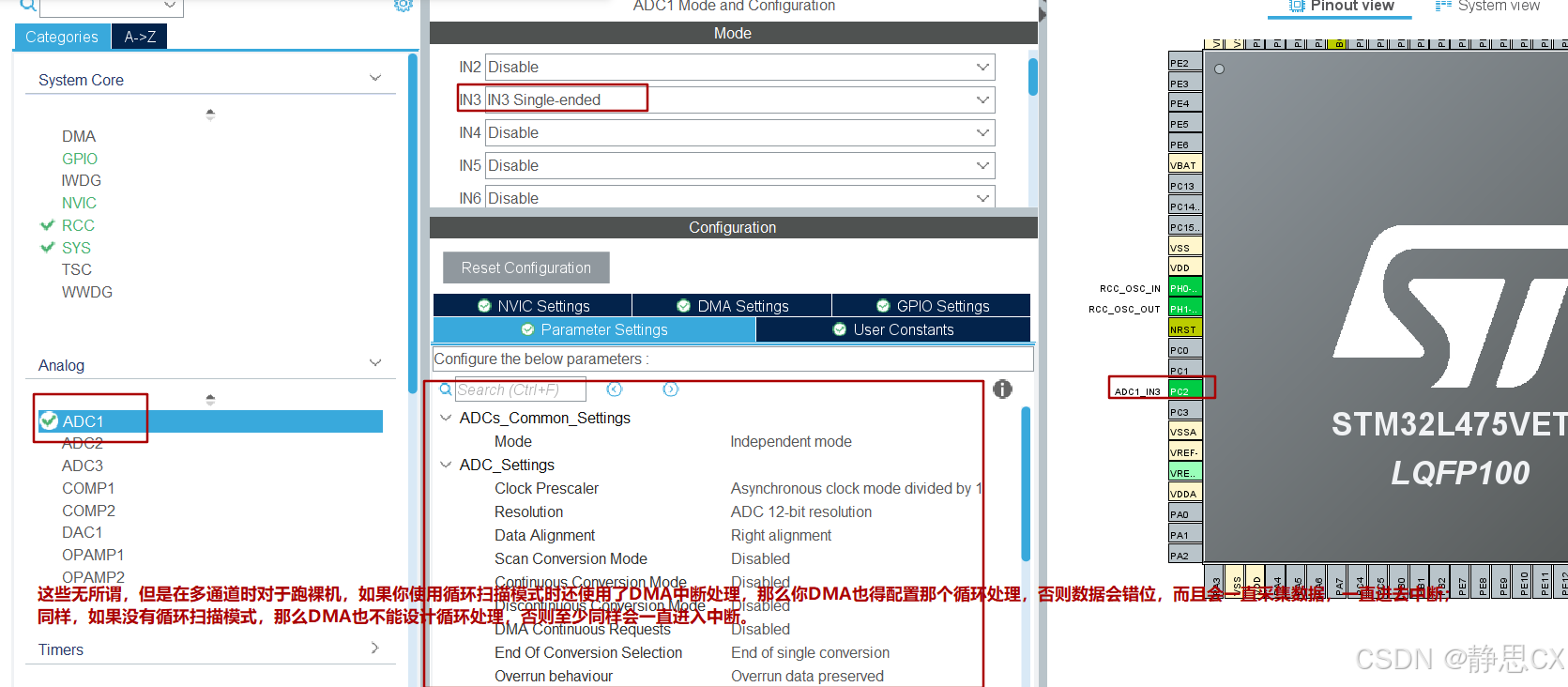Screen dimensions: 1568x687
Task: Click the 'ADC 12-bit resolution' value
Action: click(801, 511)
